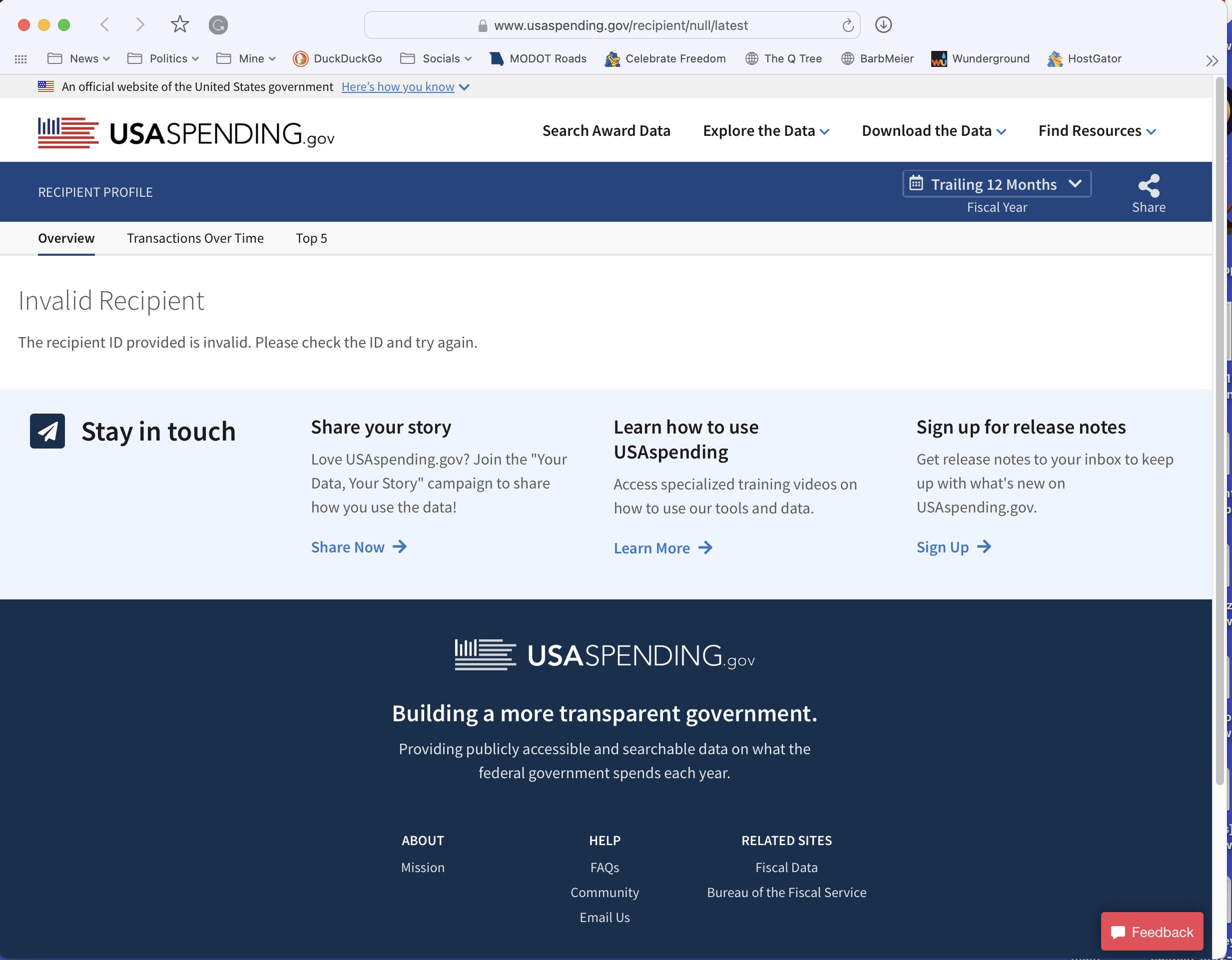Open the bookmarks grid icon

(21, 58)
